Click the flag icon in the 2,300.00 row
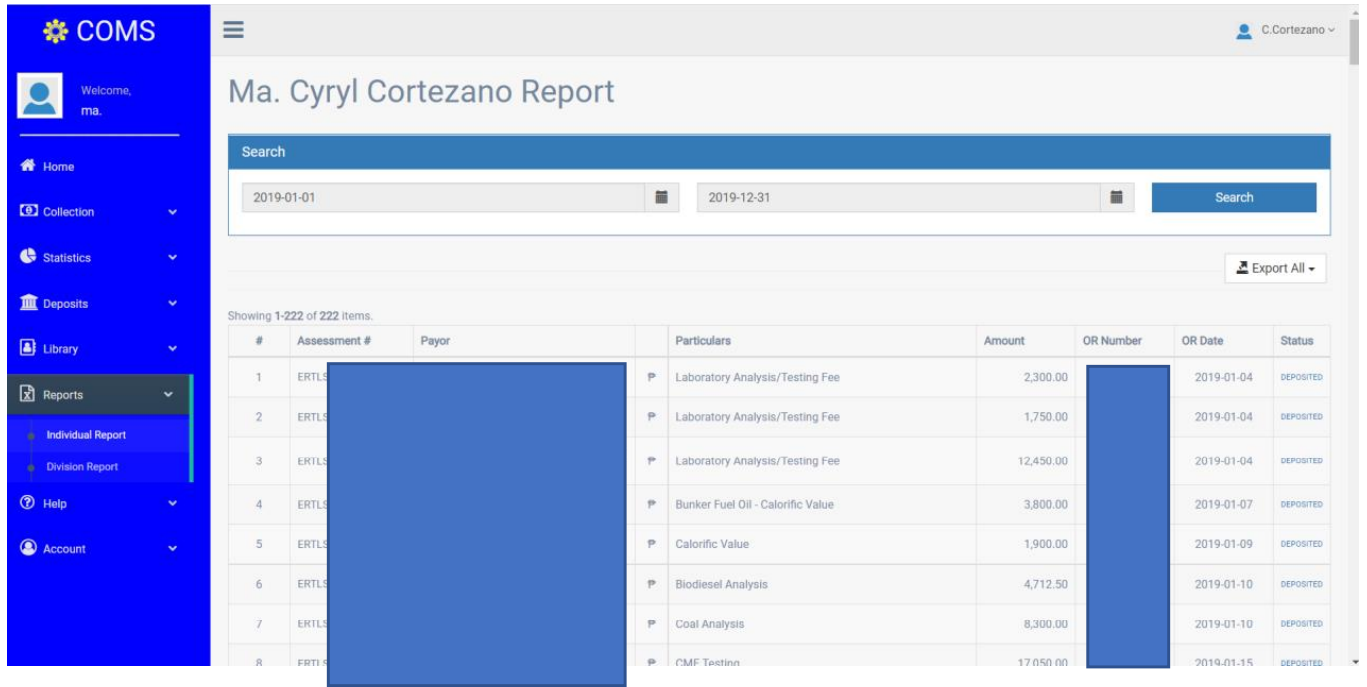The width and height of the screenshot is (1367, 687). [652, 377]
